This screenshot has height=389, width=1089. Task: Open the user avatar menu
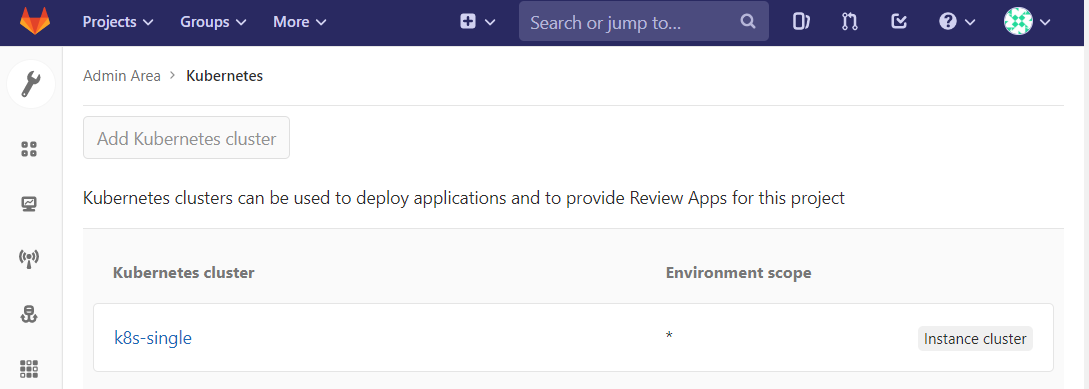(x=1027, y=22)
